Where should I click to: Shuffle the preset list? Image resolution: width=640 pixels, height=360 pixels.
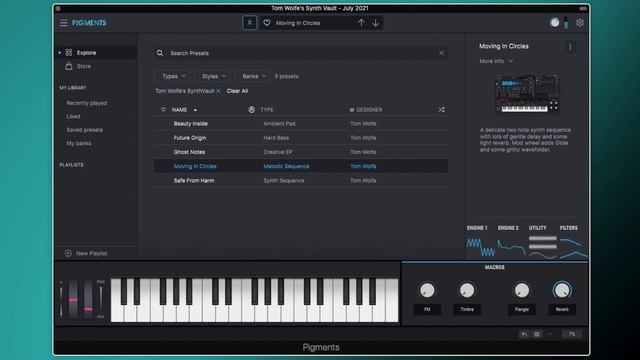[x=441, y=109]
